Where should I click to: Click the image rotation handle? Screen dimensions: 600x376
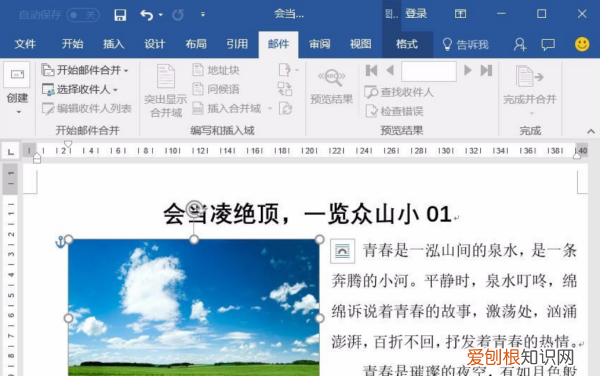194,208
